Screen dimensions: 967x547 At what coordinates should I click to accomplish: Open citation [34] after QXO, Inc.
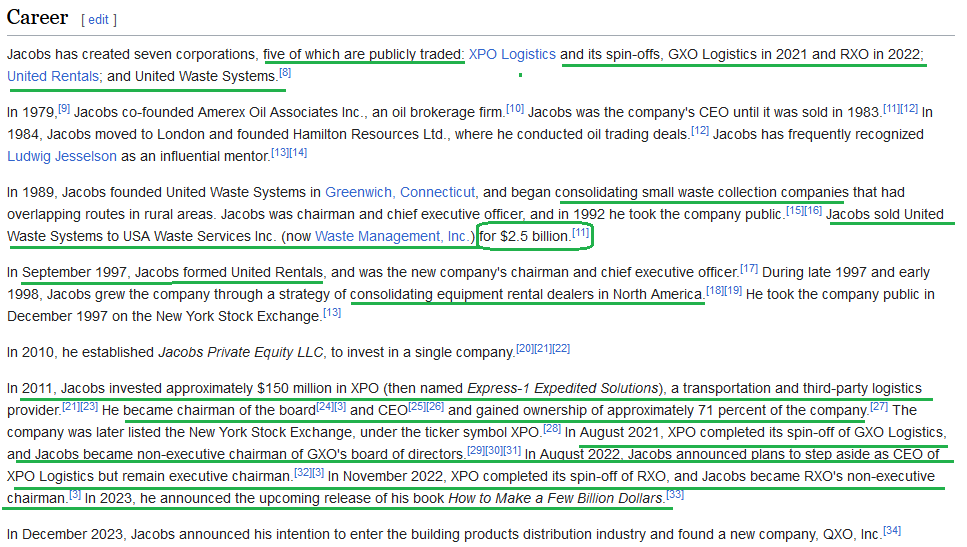892,530
